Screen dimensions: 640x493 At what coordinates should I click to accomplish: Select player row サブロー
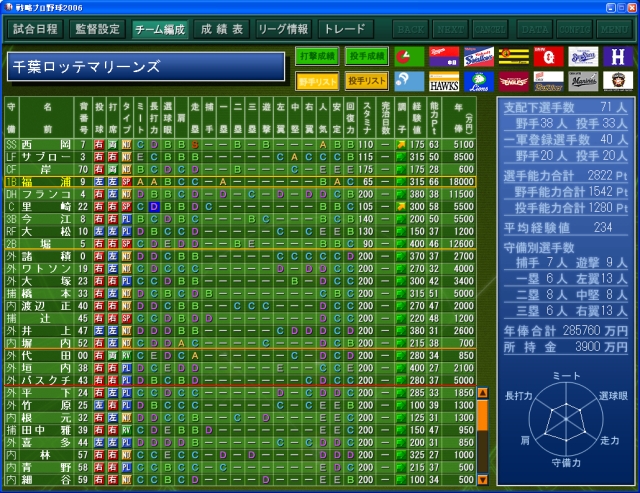tap(240, 157)
